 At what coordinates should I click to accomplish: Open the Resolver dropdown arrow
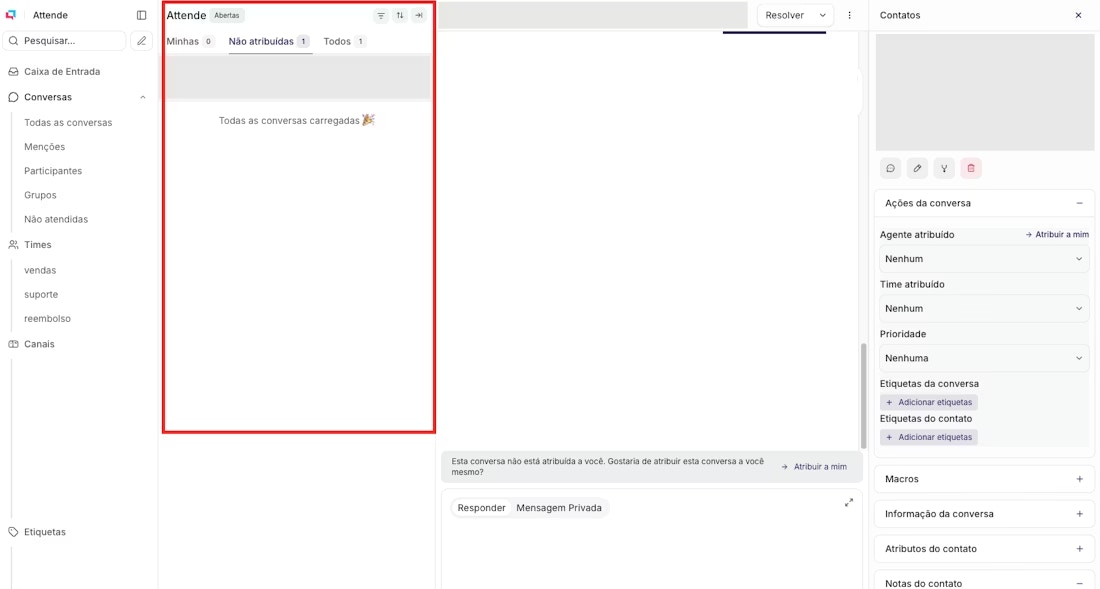click(x=822, y=15)
